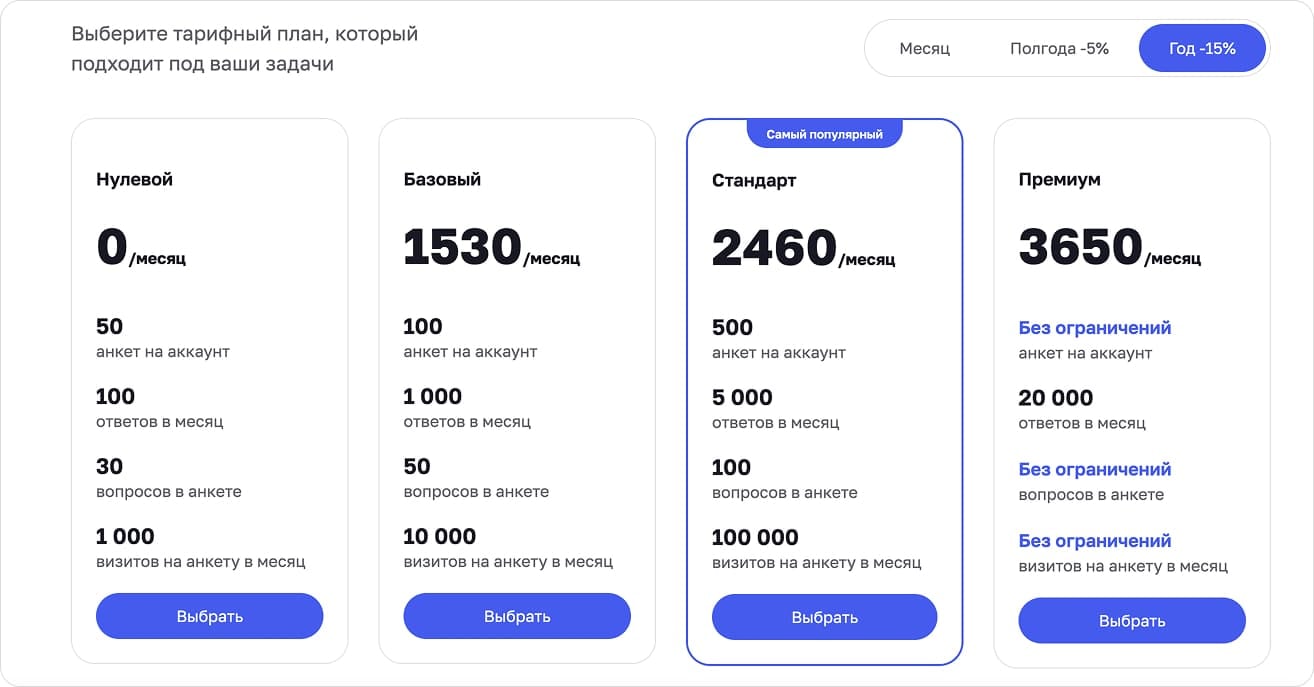
Task: Click Без ограничений for визитов на анкету
Action: [1095, 539]
